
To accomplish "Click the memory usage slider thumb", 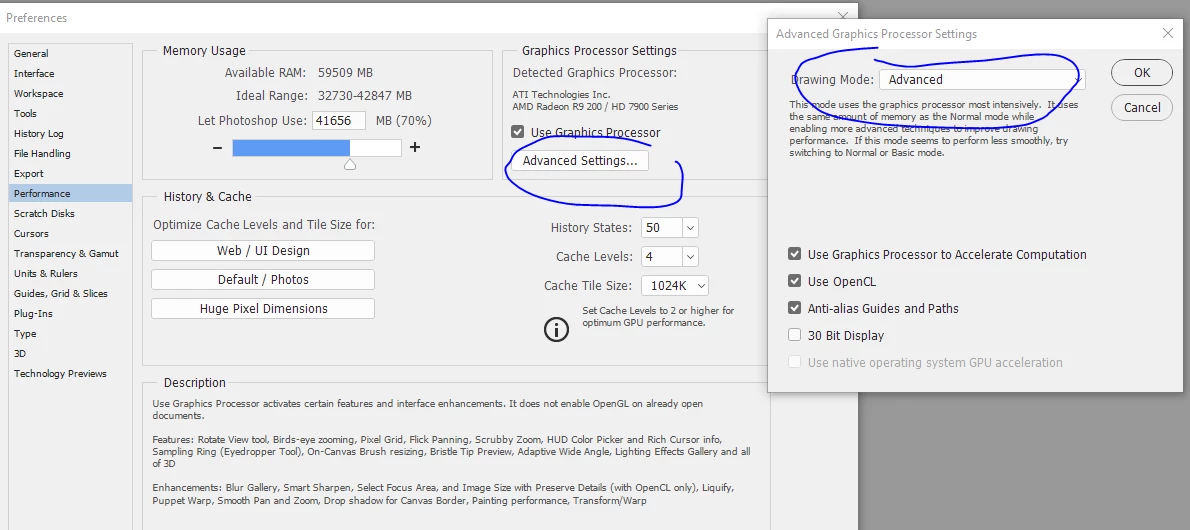I will click(350, 163).
